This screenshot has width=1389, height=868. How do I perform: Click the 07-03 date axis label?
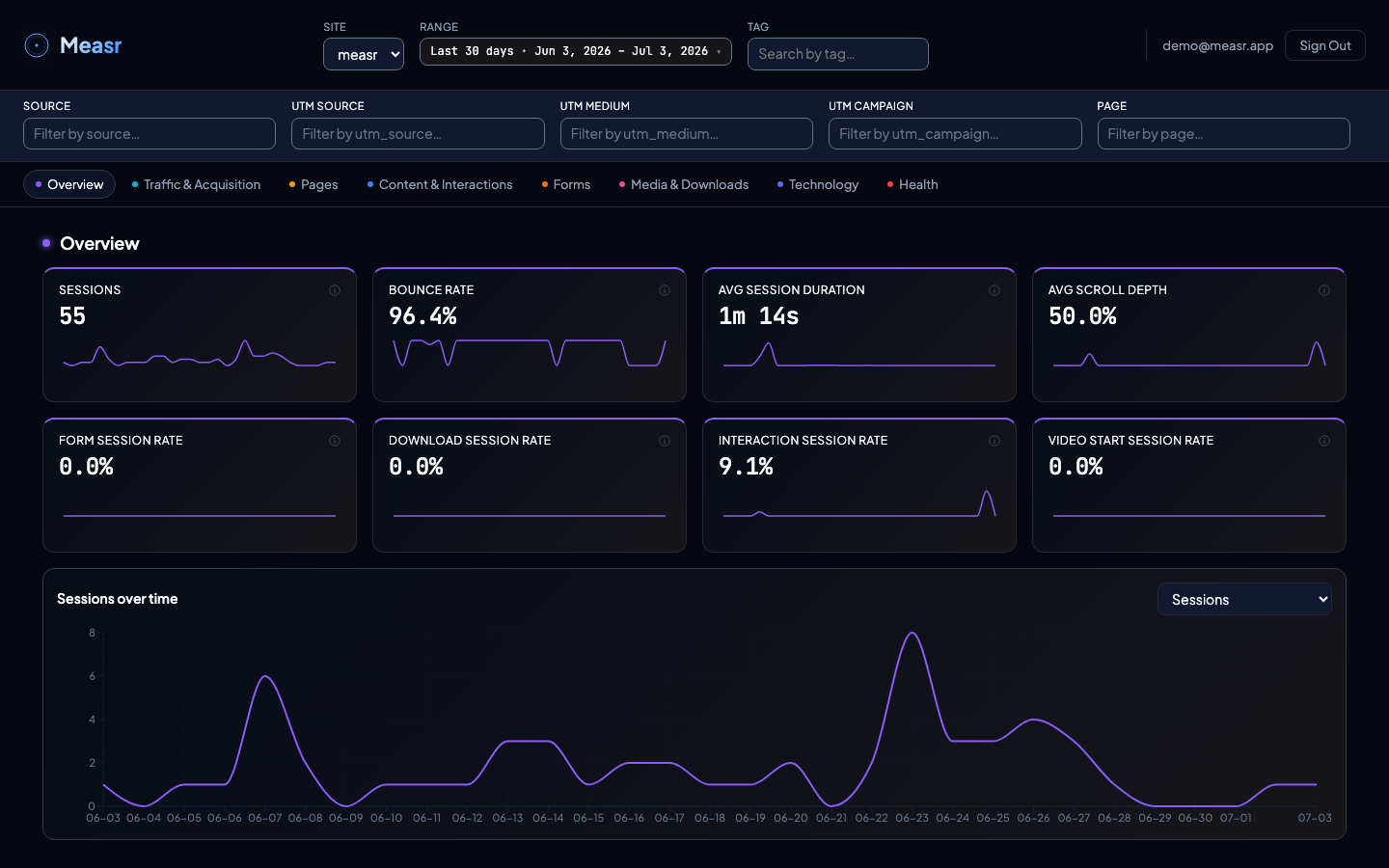[x=1315, y=818]
